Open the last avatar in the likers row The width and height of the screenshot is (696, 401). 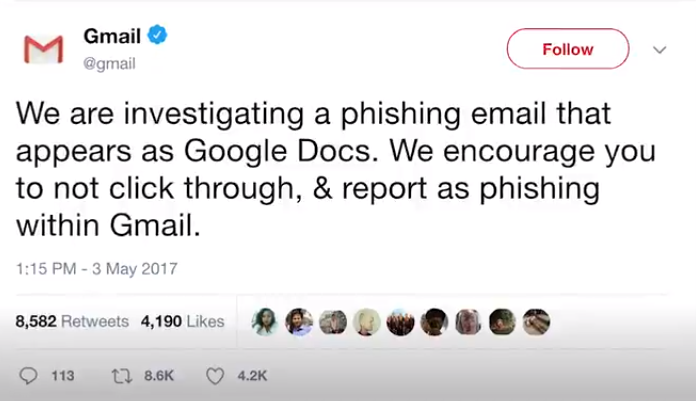pyautogui.click(x=536, y=322)
